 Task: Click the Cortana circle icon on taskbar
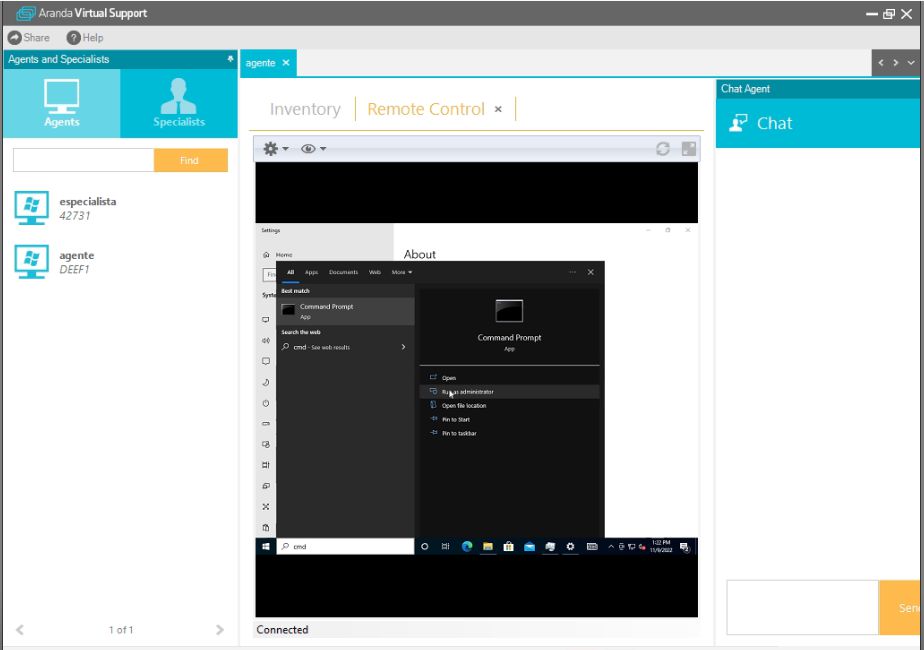coord(424,547)
